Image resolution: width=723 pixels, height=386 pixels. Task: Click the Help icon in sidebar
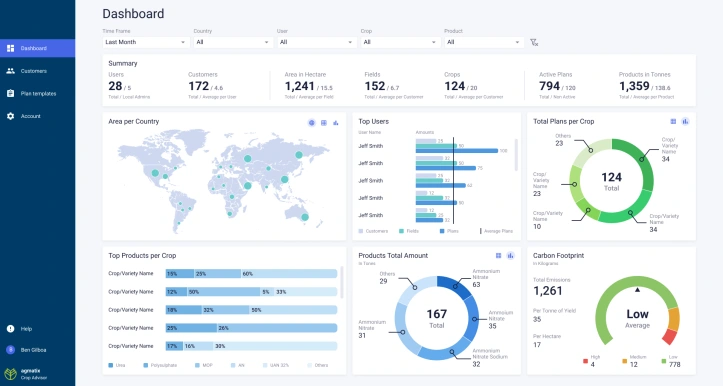point(11,329)
